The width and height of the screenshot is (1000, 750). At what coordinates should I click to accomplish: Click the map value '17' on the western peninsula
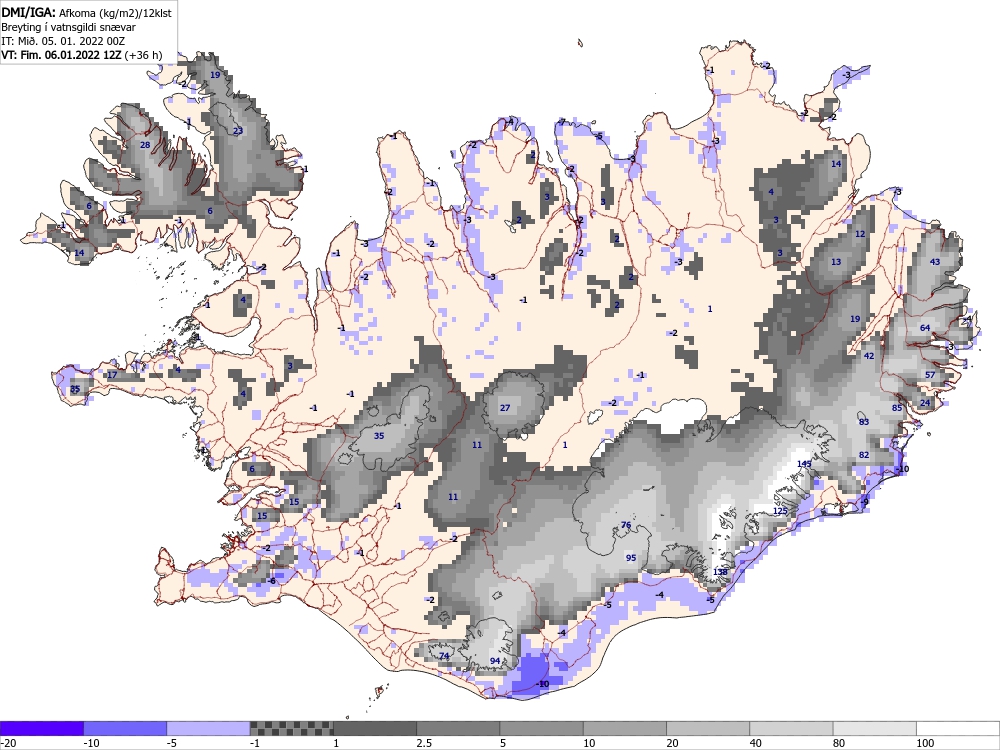click(112, 374)
